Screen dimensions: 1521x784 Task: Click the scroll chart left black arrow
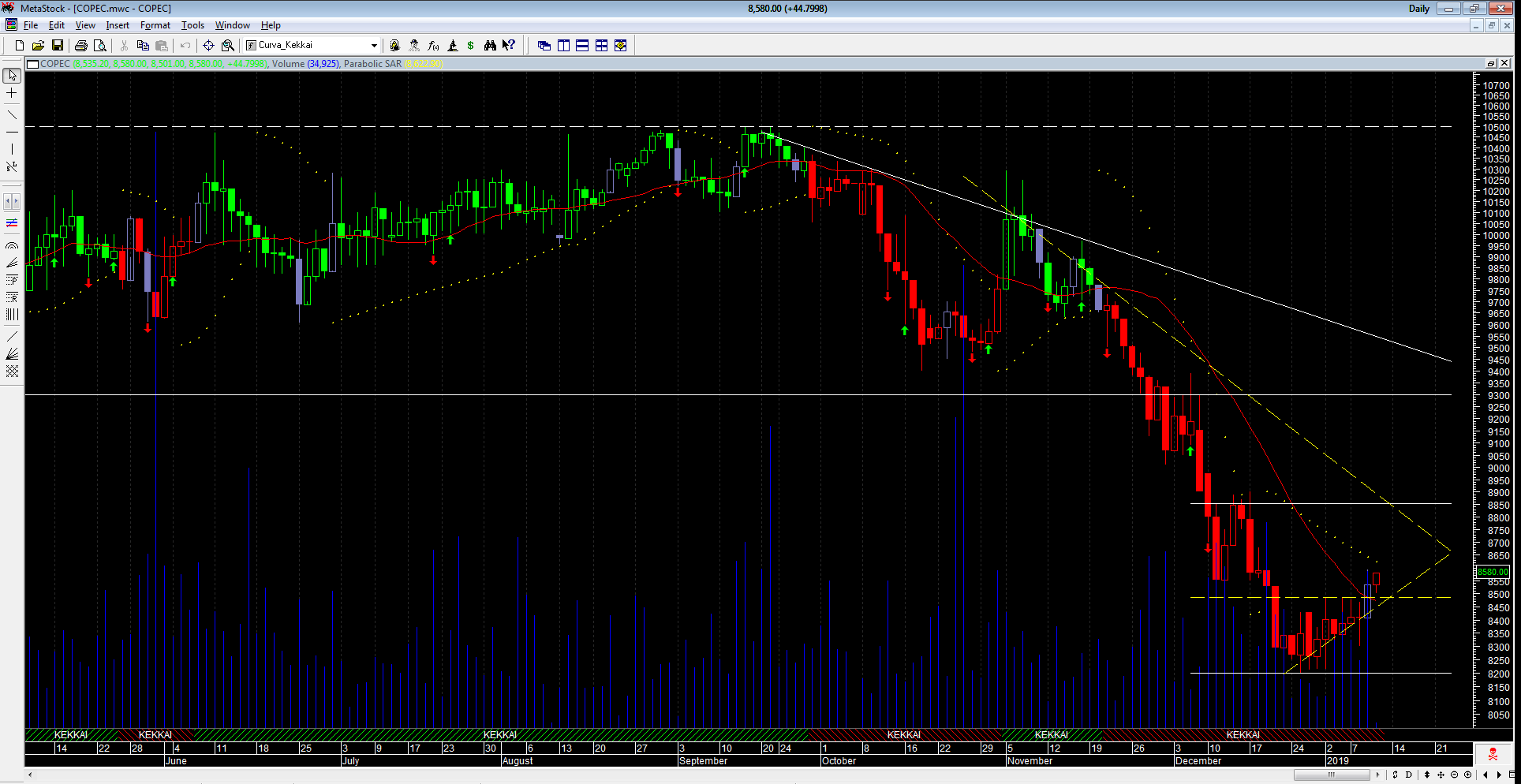1485,775
